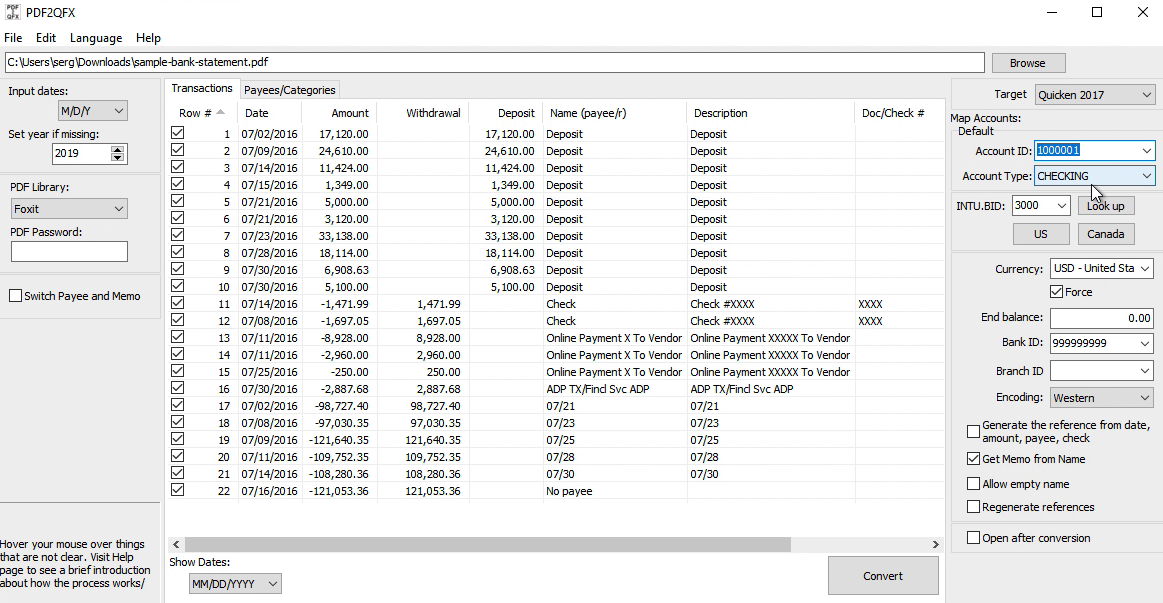
Task: Open the Edit menu
Action: click(x=46, y=38)
